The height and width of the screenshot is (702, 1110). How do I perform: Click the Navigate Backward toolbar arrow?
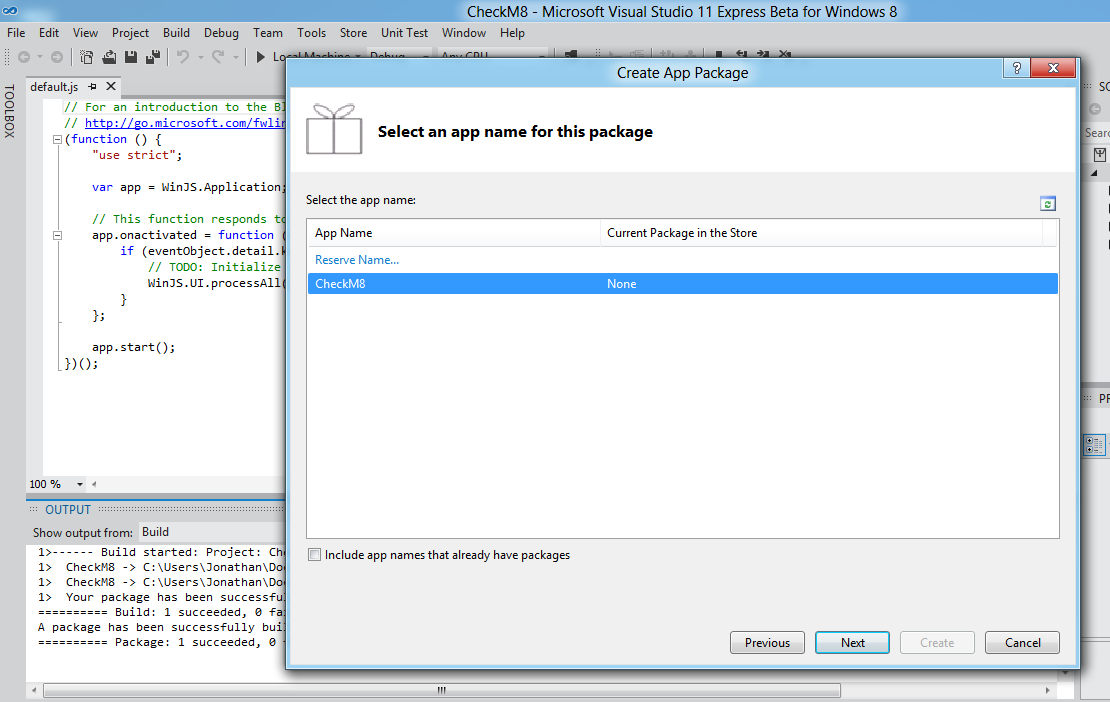(24, 57)
